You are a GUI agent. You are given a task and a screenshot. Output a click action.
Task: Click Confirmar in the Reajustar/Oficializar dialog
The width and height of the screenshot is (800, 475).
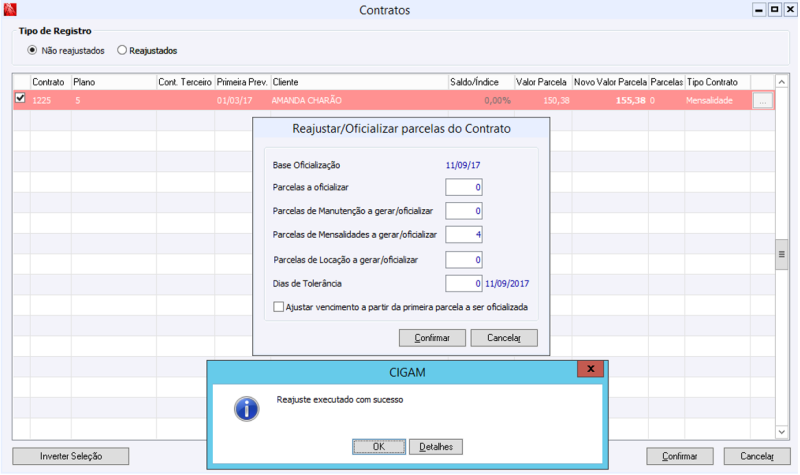click(432, 338)
